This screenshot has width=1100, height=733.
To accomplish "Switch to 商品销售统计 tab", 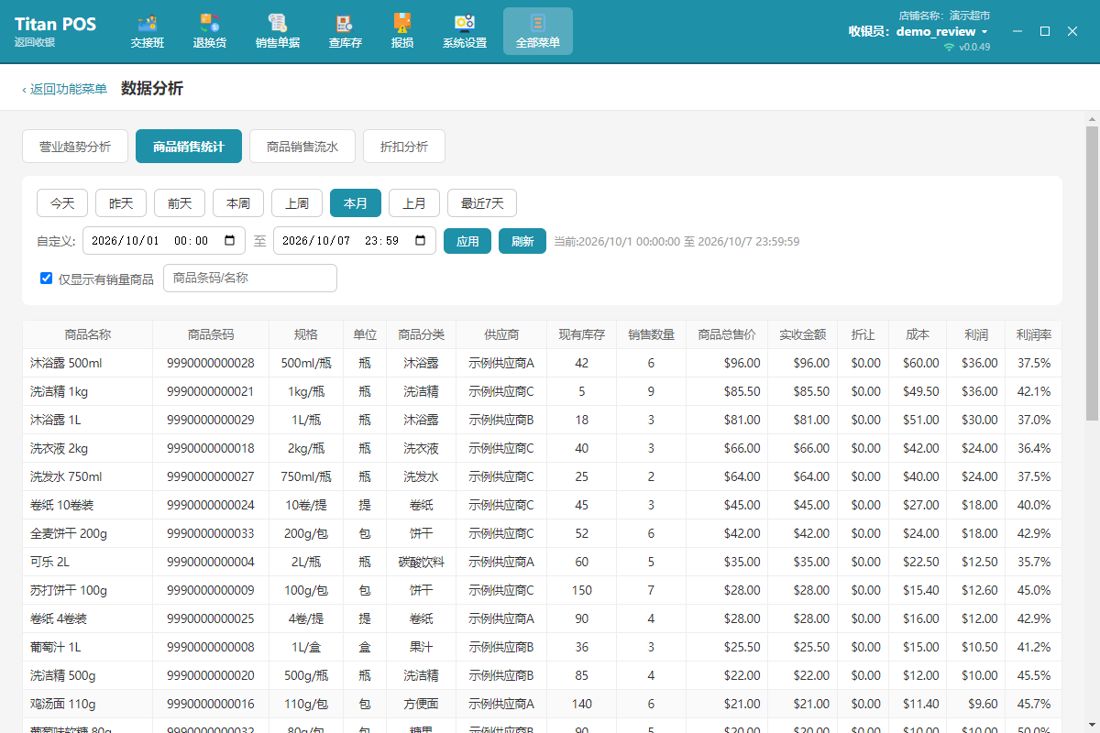I will point(189,147).
